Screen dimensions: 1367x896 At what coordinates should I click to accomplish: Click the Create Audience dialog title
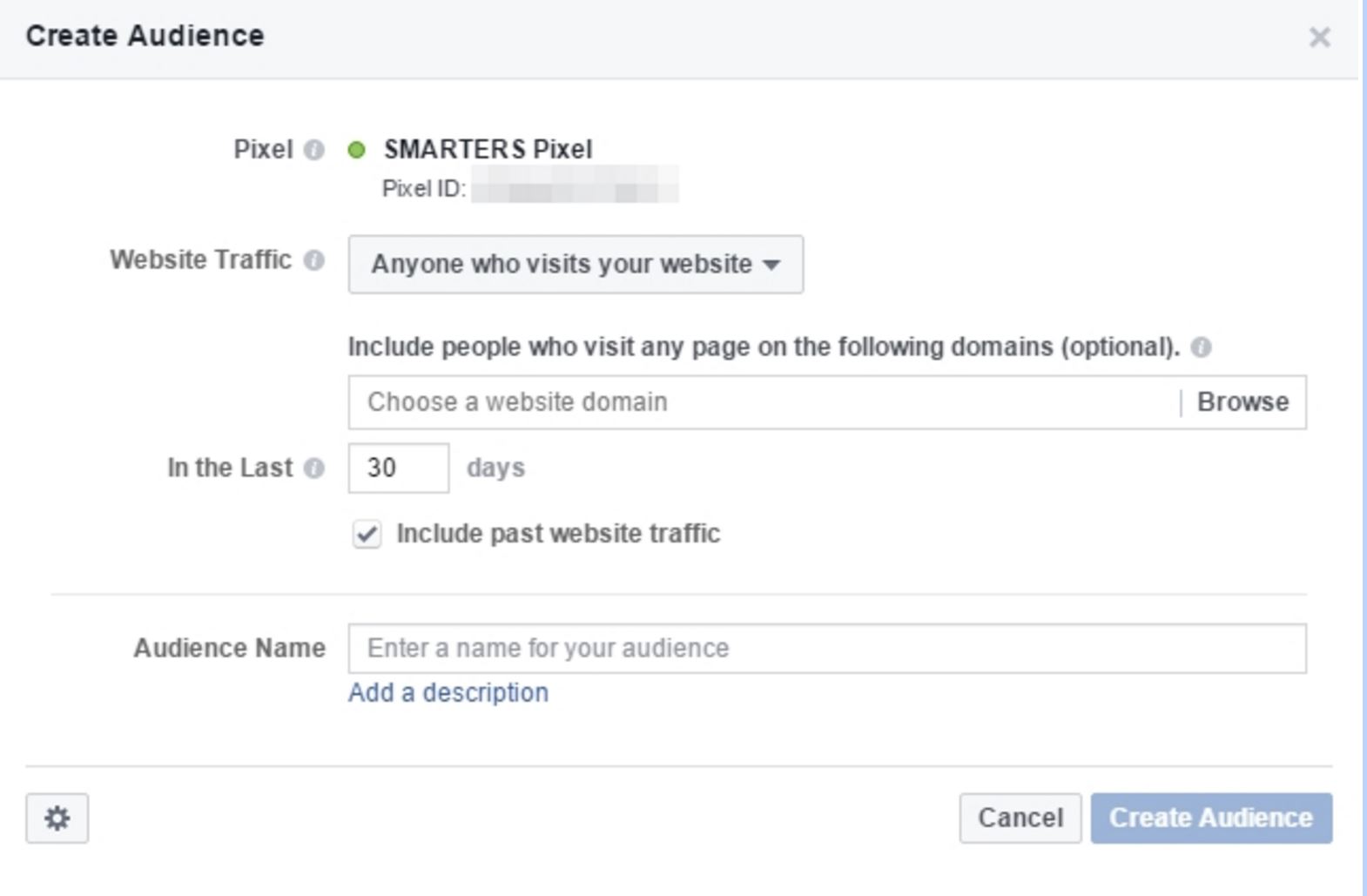[145, 37]
